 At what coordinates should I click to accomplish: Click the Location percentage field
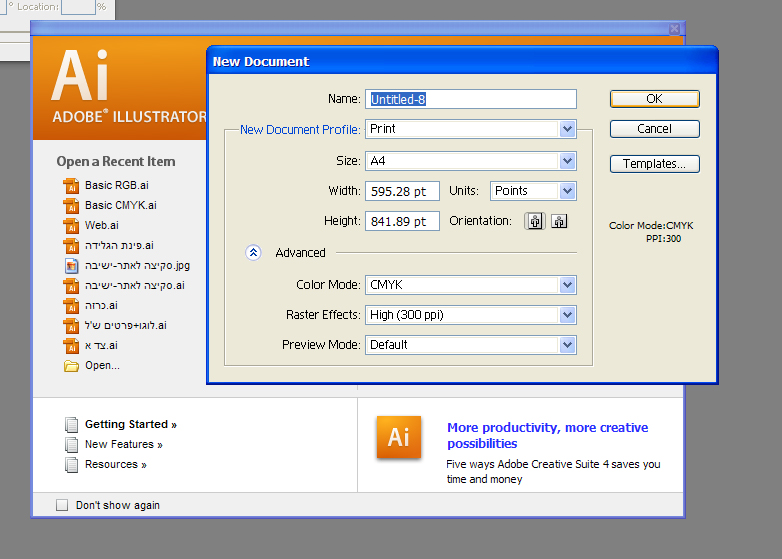click(78, 7)
